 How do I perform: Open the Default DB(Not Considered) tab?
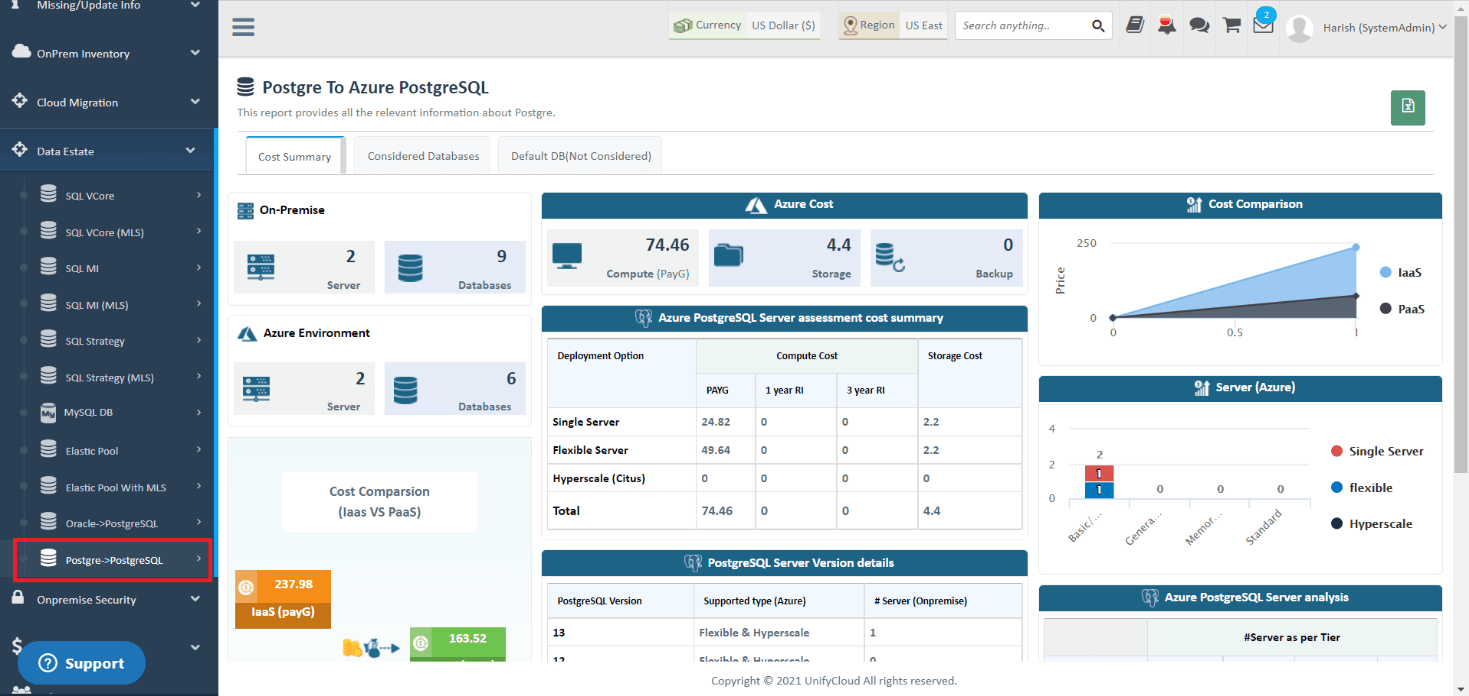(x=581, y=156)
